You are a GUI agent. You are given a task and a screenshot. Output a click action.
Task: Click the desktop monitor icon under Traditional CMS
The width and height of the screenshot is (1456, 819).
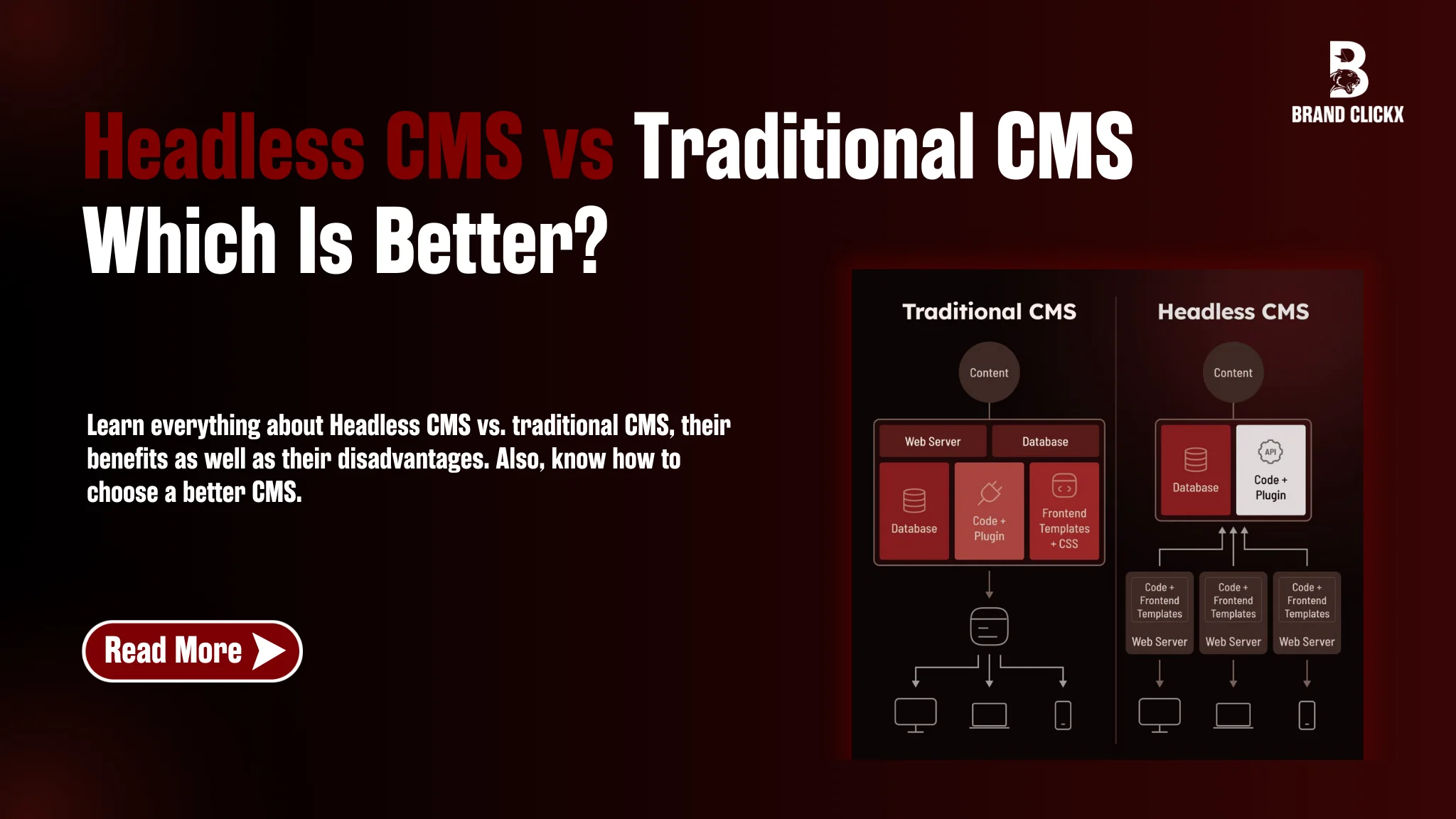915,713
